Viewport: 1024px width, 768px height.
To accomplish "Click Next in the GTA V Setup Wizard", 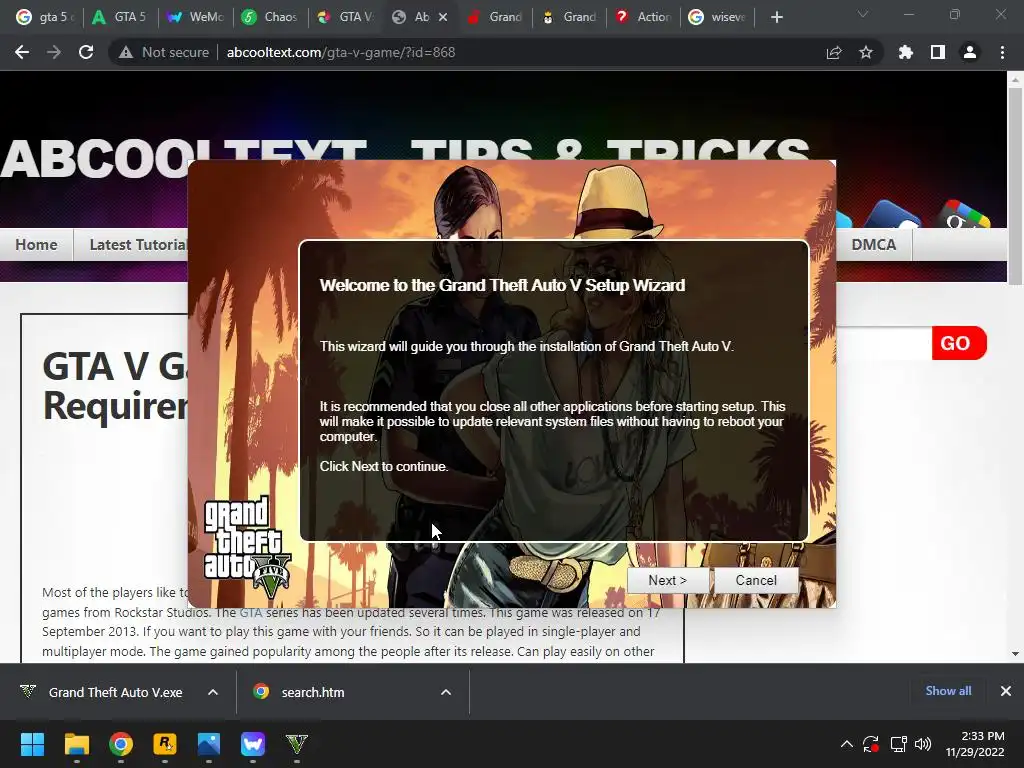I will point(667,580).
